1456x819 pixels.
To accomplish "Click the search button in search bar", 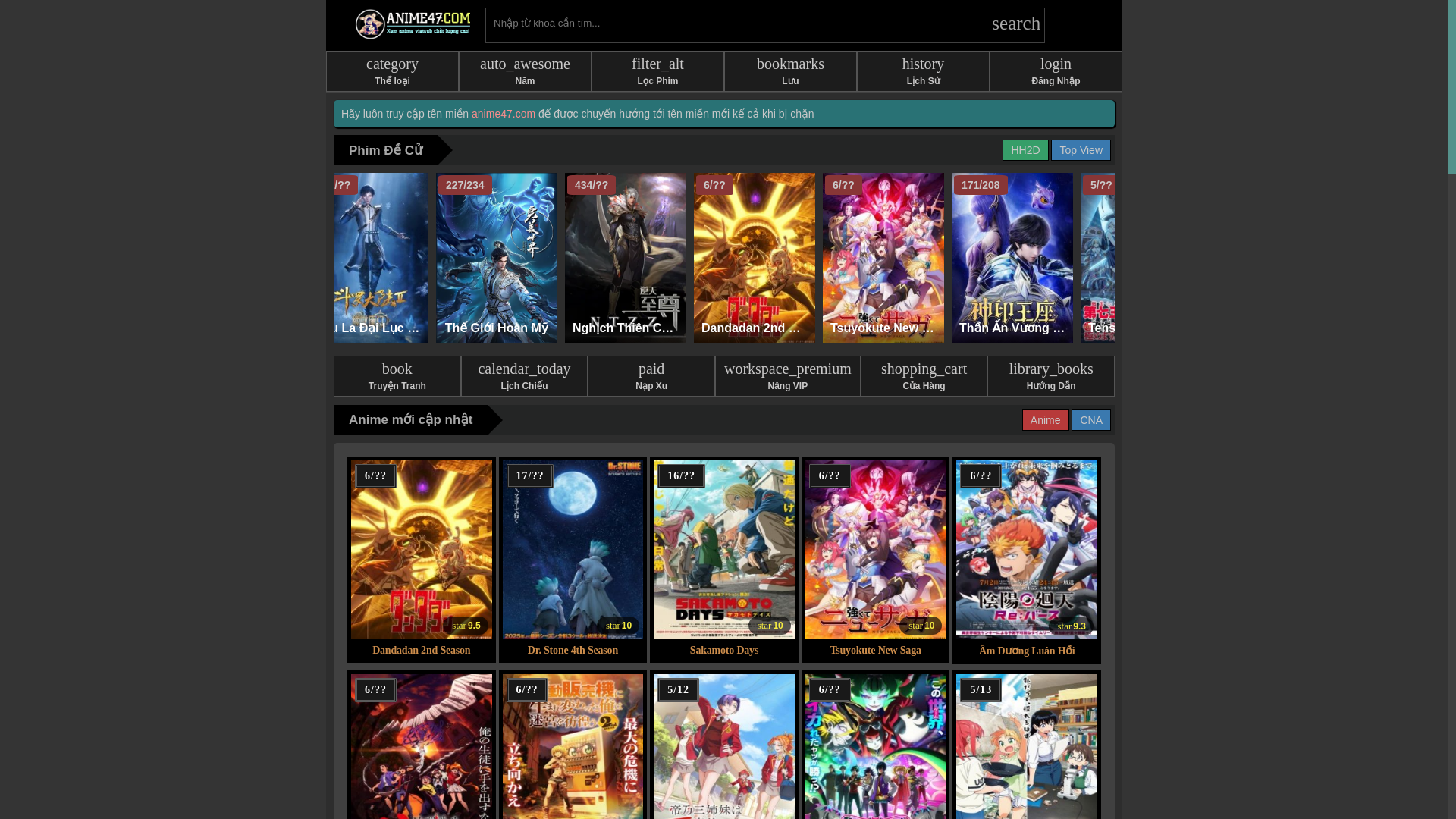I will 1015,24.
